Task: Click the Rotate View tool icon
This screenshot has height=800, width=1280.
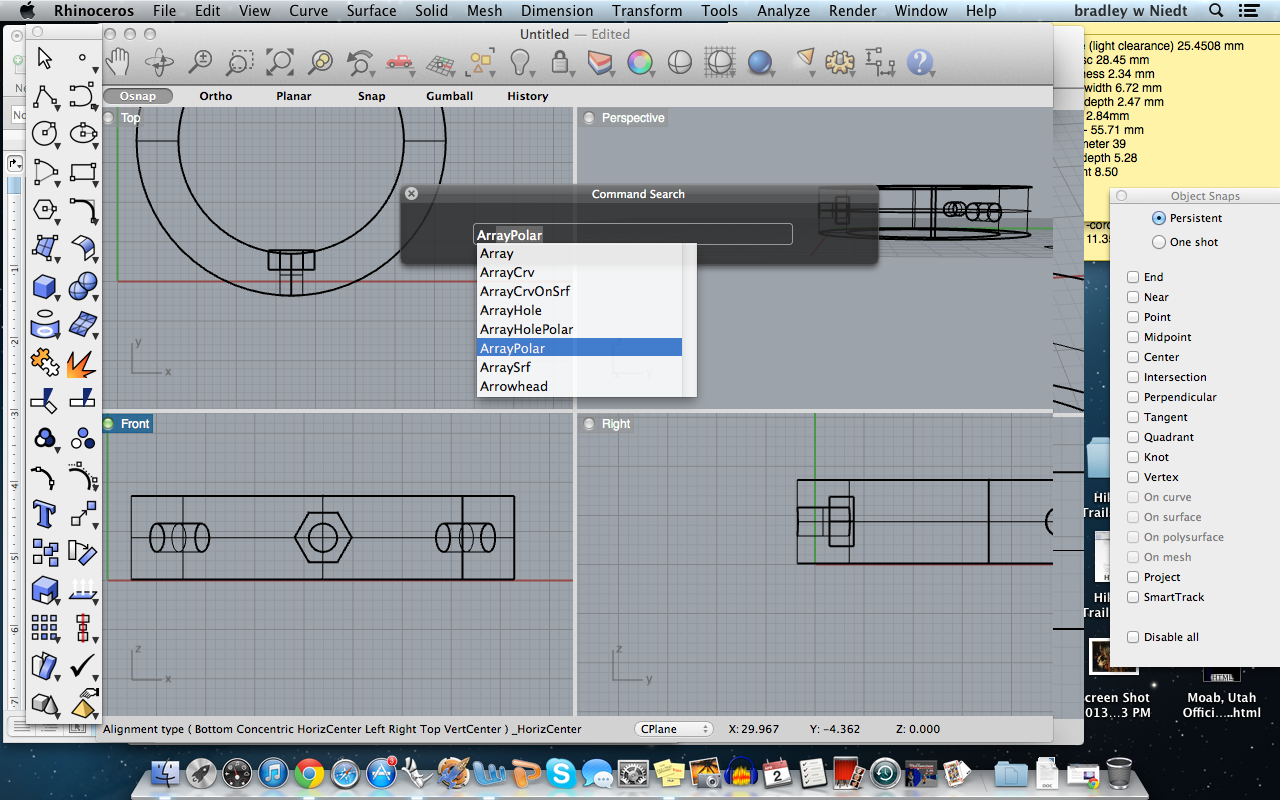Action: click(158, 62)
